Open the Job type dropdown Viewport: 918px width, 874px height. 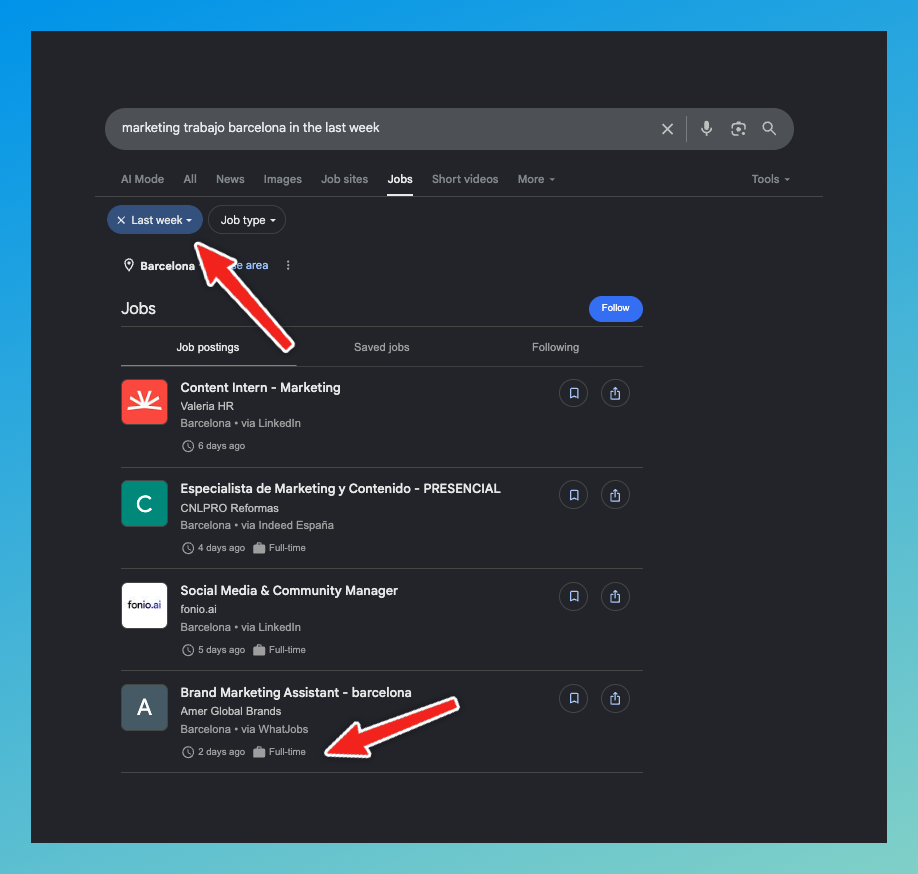tap(247, 220)
